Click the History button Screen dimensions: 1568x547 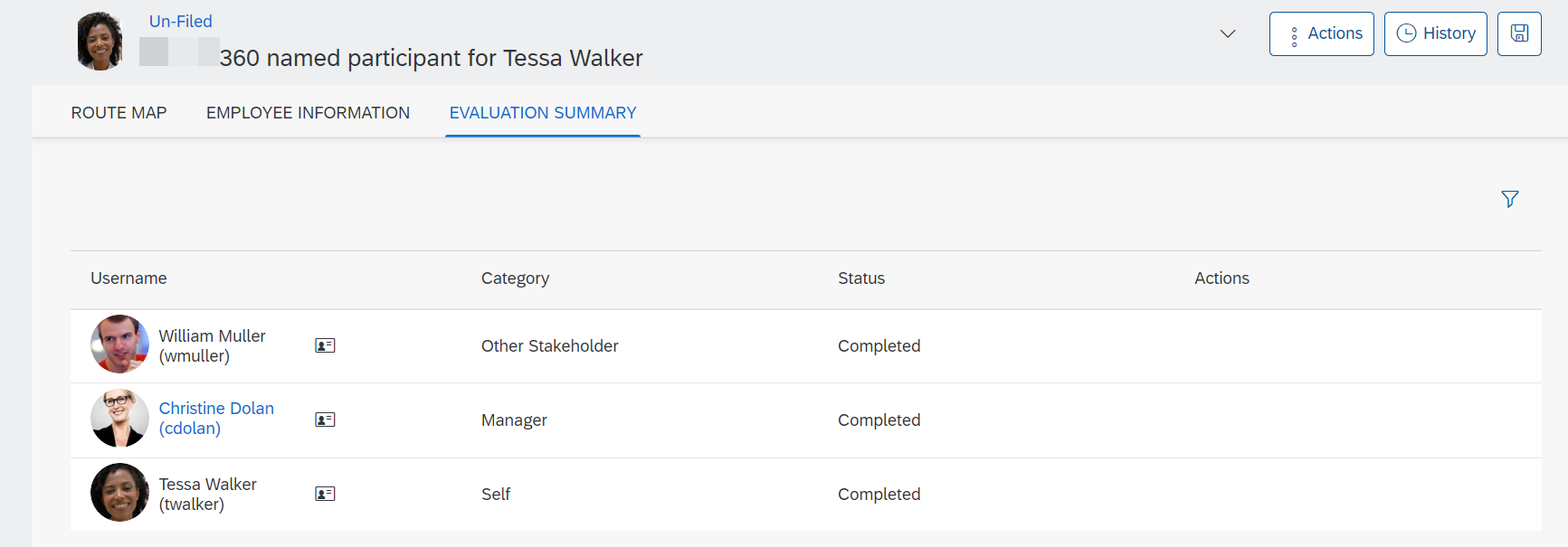point(1435,33)
